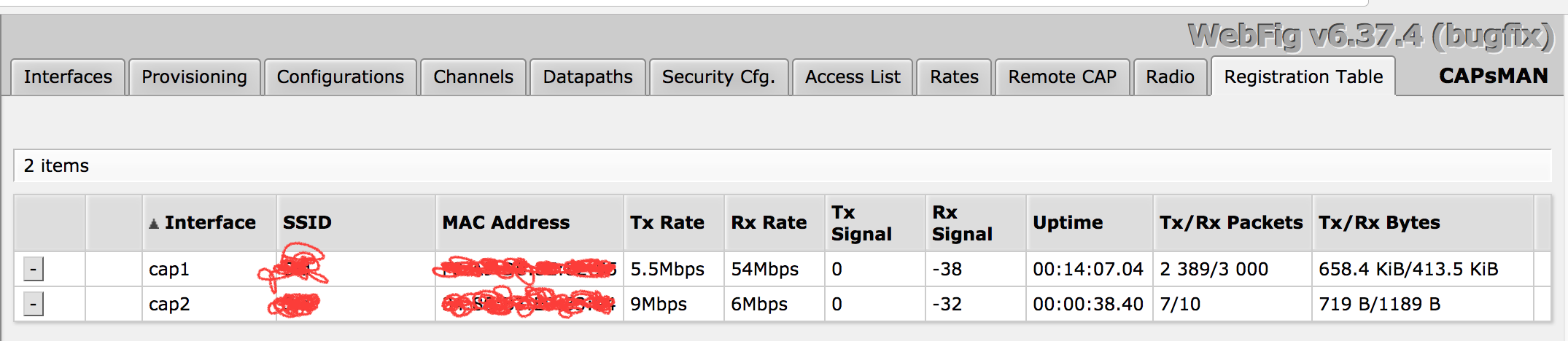The width and height of the screenshot is (1568, 341).
Task: Remove the cap2 registration entry
Action: 33,304
